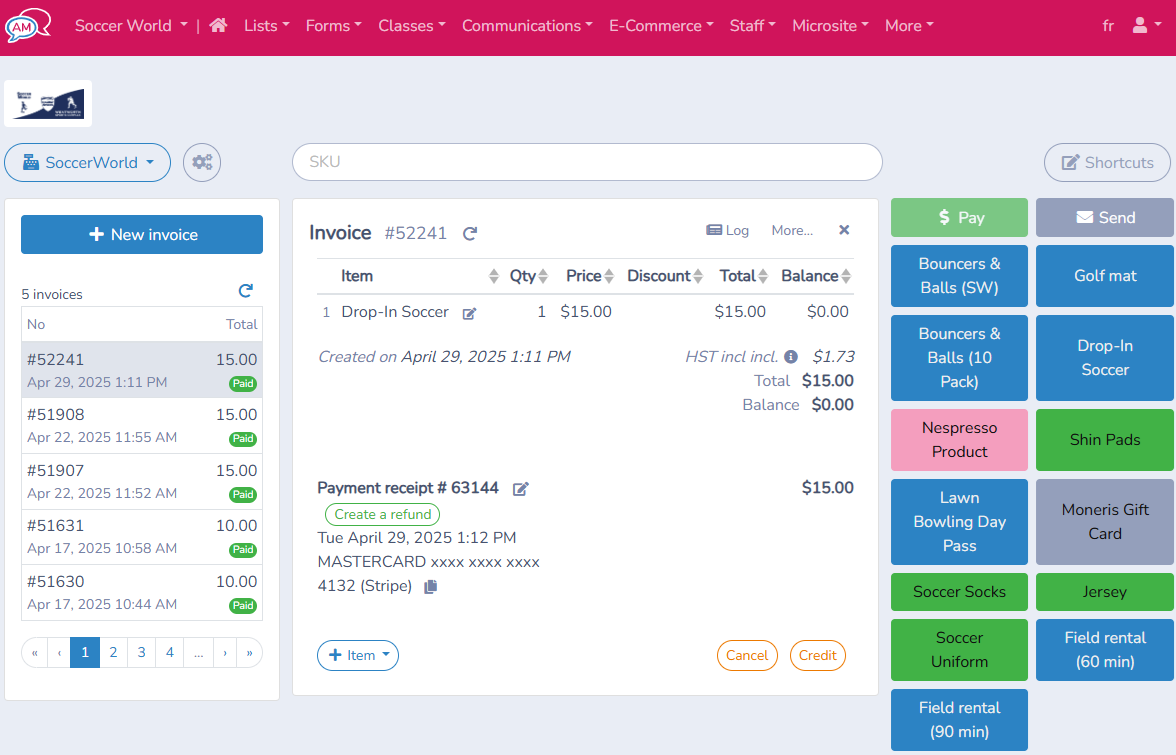Screen dimensions: 1176x755
Task: Open the invoice Log
Action: (728, 230)
